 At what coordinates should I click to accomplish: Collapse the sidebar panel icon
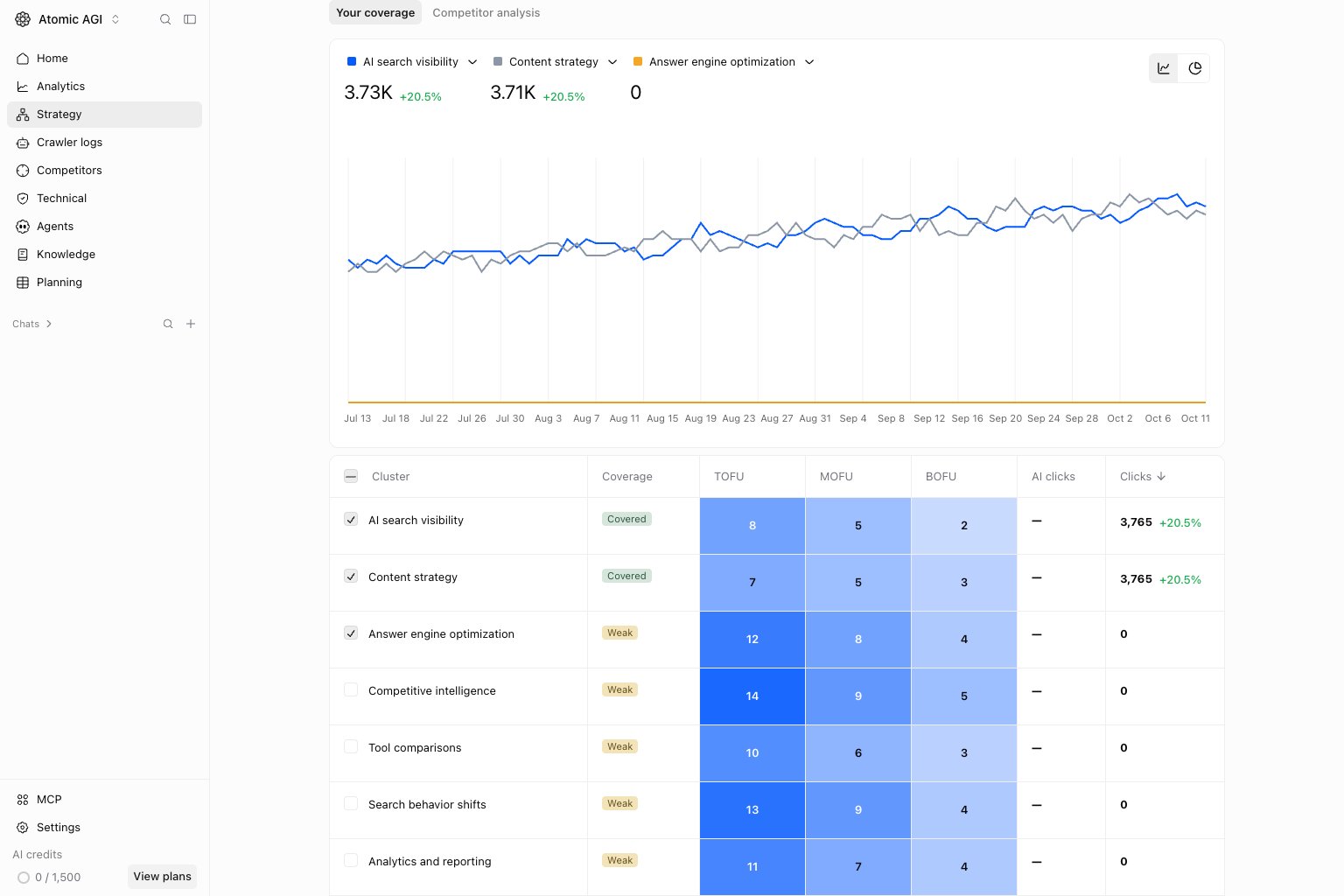coord(190,19)
